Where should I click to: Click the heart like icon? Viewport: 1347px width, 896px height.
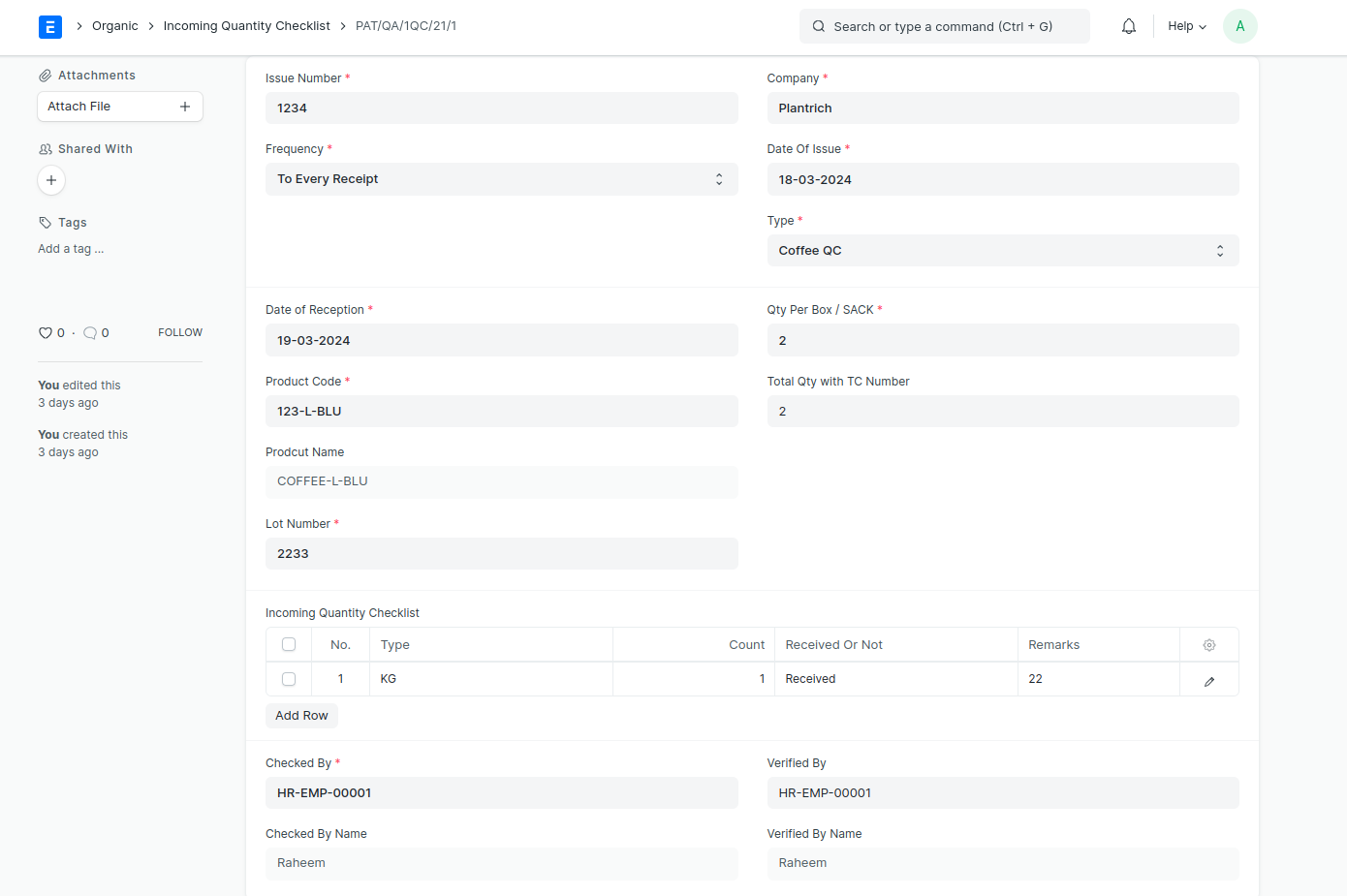[46, 333]
